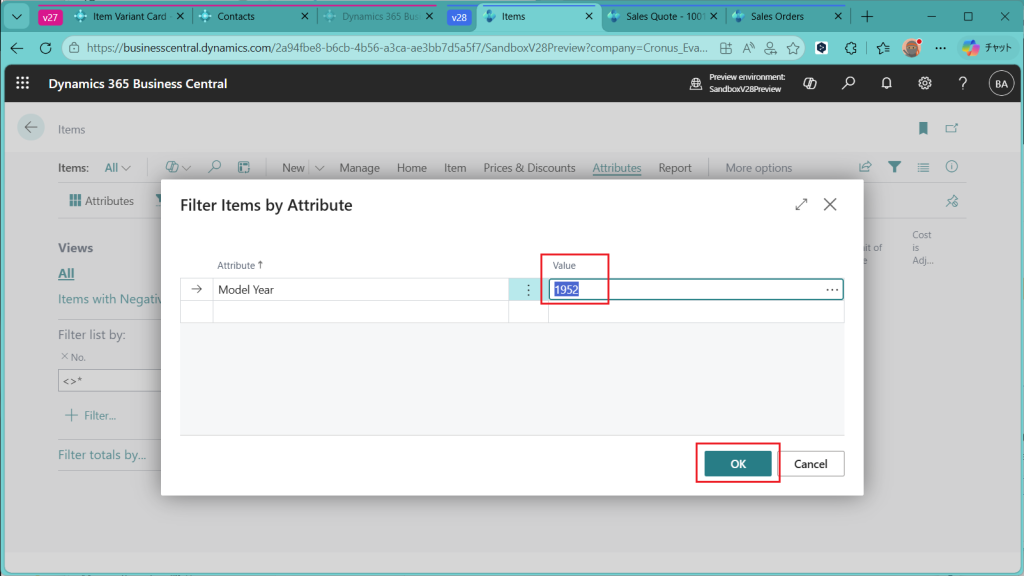Expand the Items All view dropdown
This screenshot has width=1024, height=576.
point(118,168)
